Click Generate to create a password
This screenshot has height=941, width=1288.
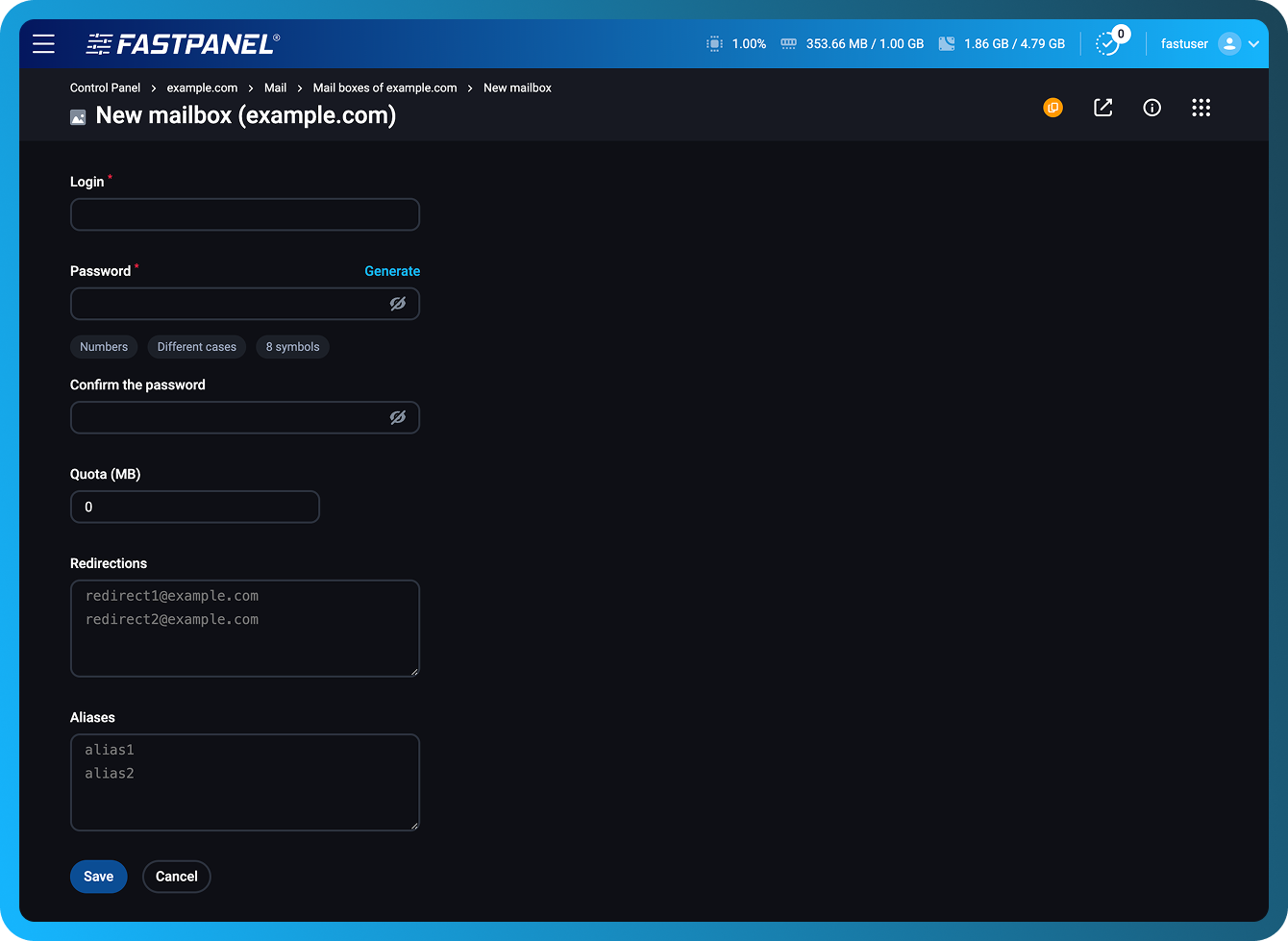tap(392, 271)
